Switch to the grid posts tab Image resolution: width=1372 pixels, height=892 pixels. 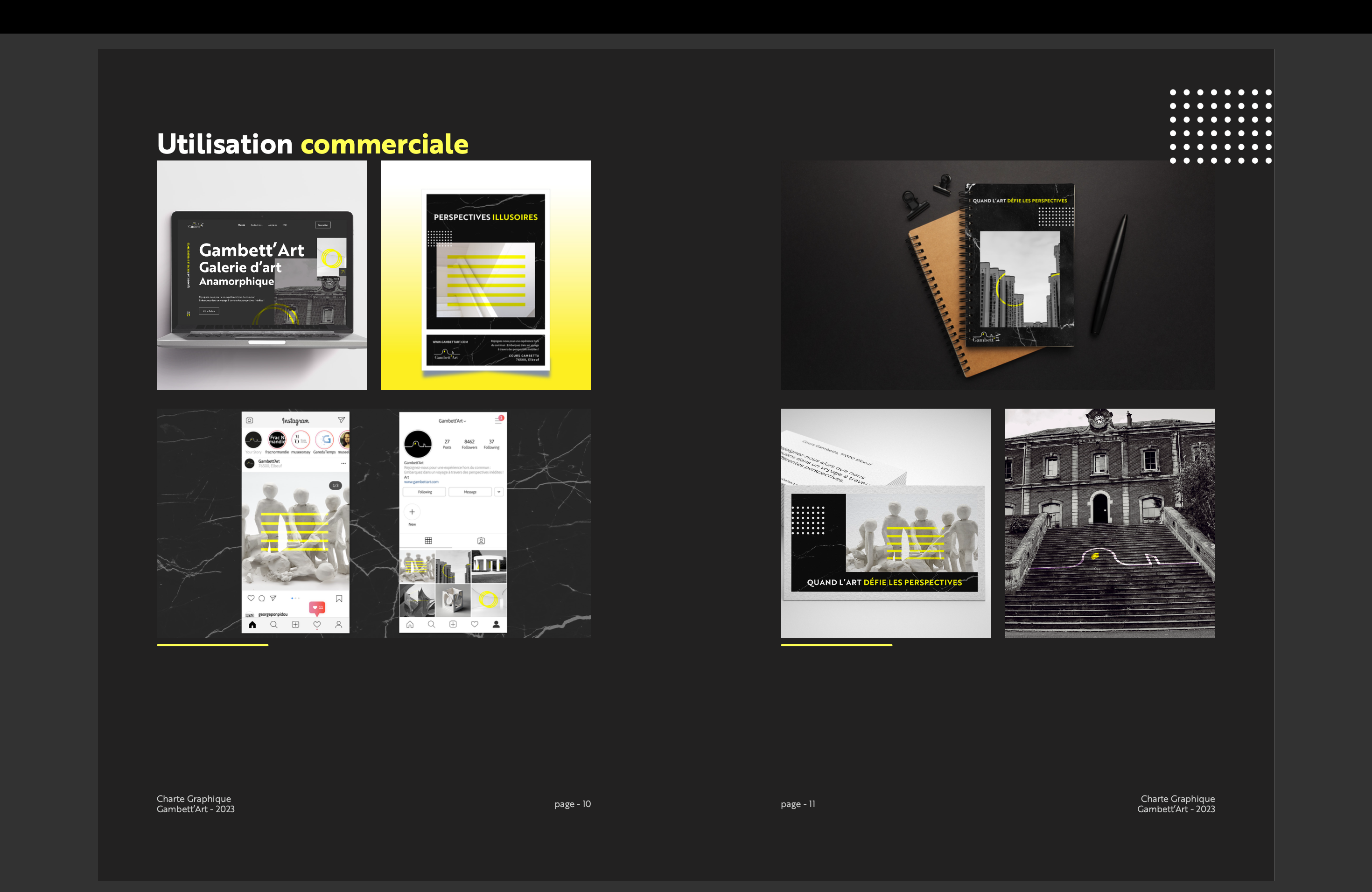pos(428,541)
